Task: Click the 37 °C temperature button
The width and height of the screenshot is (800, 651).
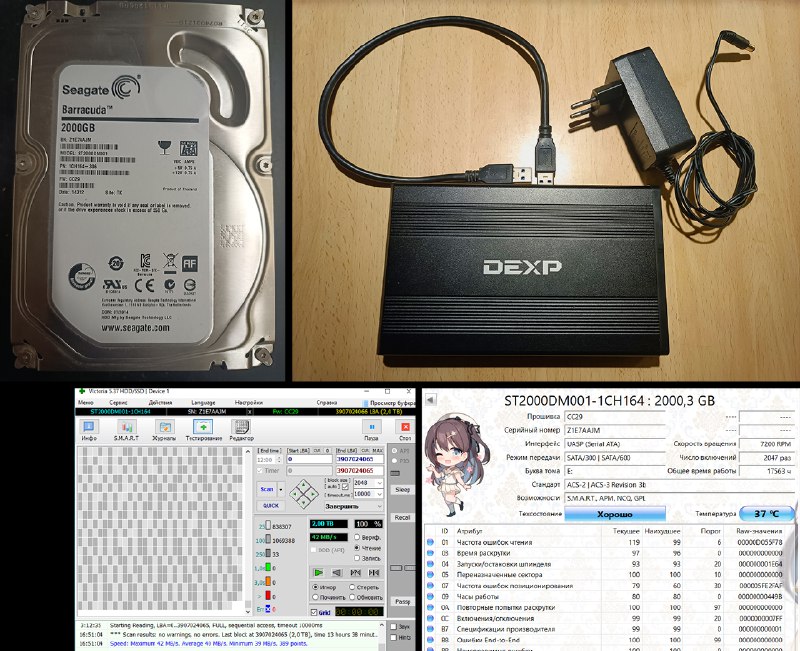Action: pyautogui.click(x=767, y=514)
